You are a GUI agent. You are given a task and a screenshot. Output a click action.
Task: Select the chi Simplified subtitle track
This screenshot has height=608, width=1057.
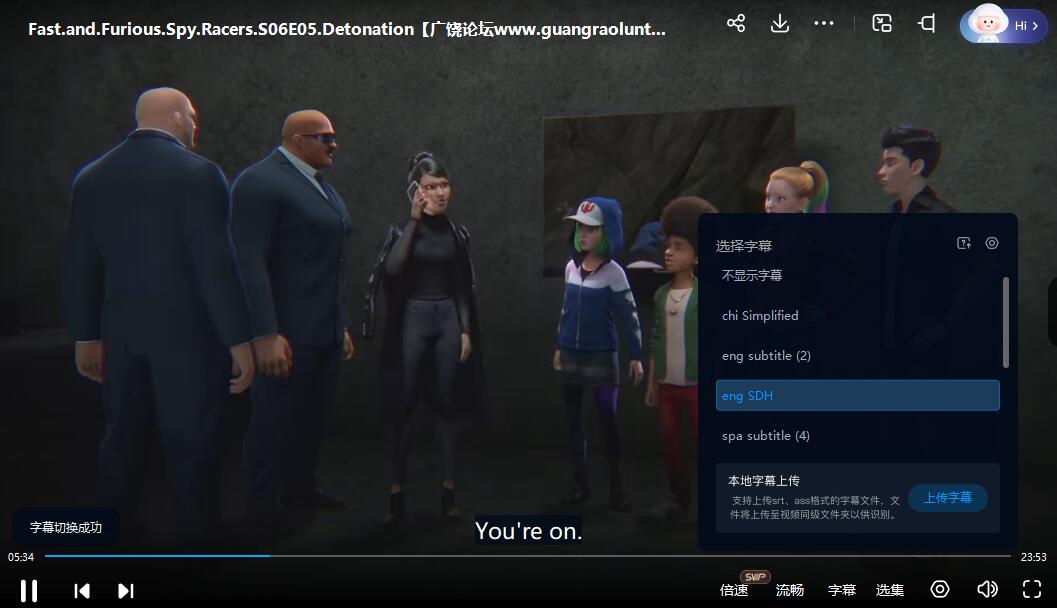[857, 315]
